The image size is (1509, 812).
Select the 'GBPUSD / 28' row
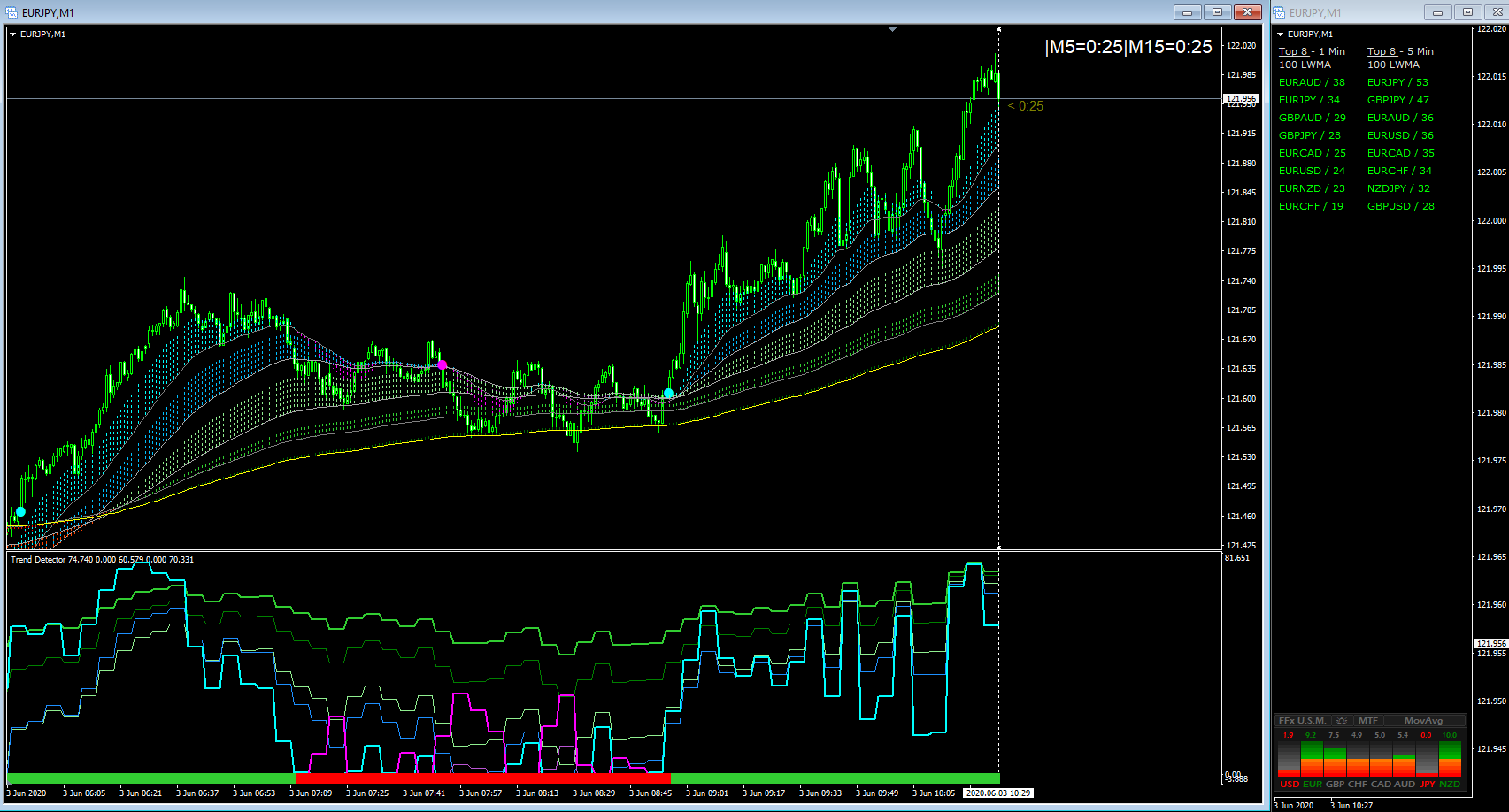[x=1401, y=206]
